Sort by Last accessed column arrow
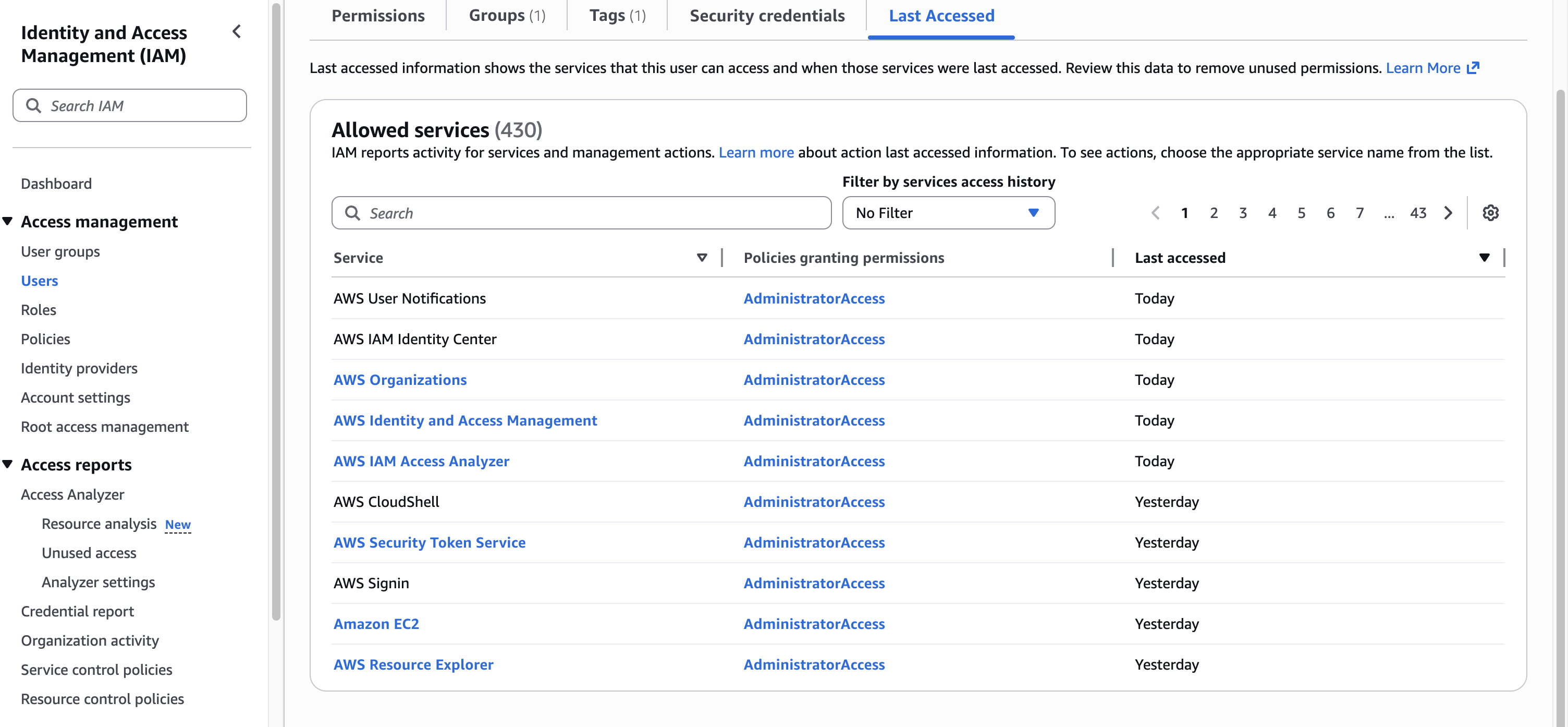1568x727 pixels. (x=1484, y=258)
